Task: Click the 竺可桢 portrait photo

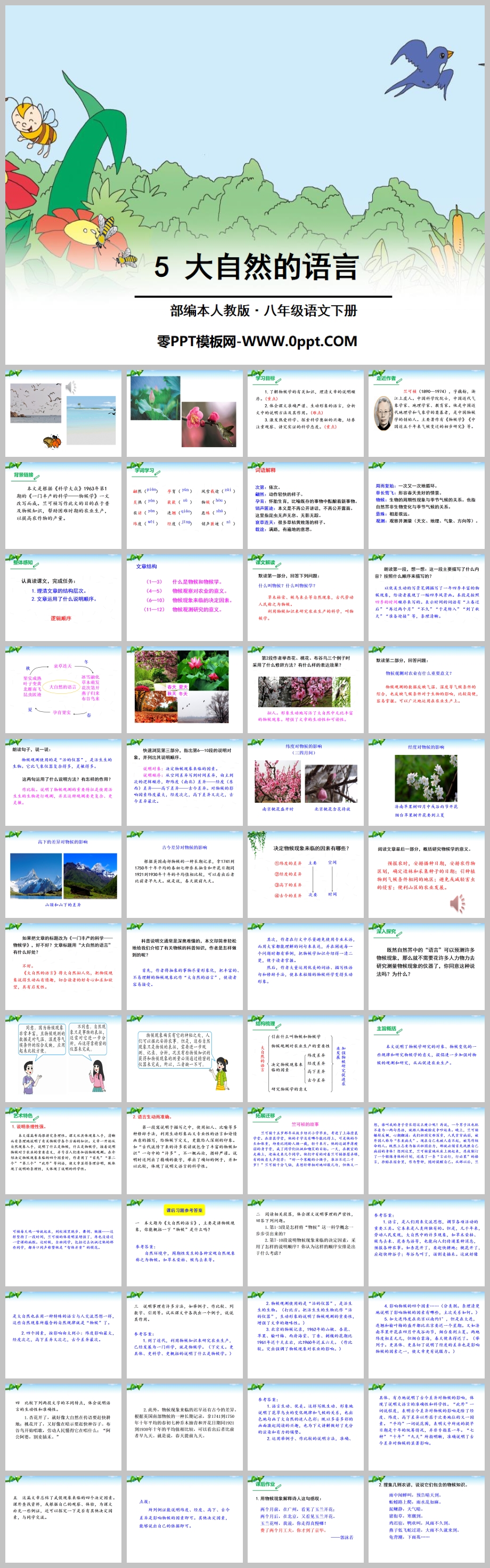Action: [382, 413]
